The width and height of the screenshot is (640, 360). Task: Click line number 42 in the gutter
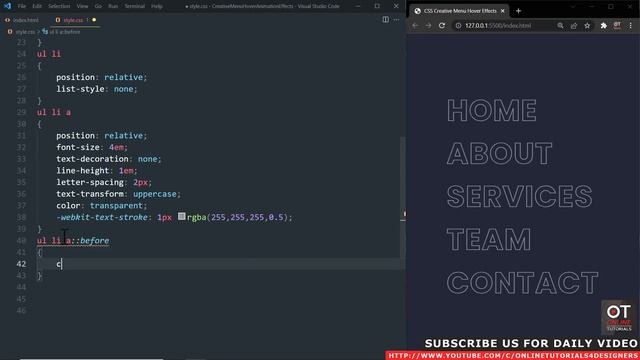pos(21,264)
